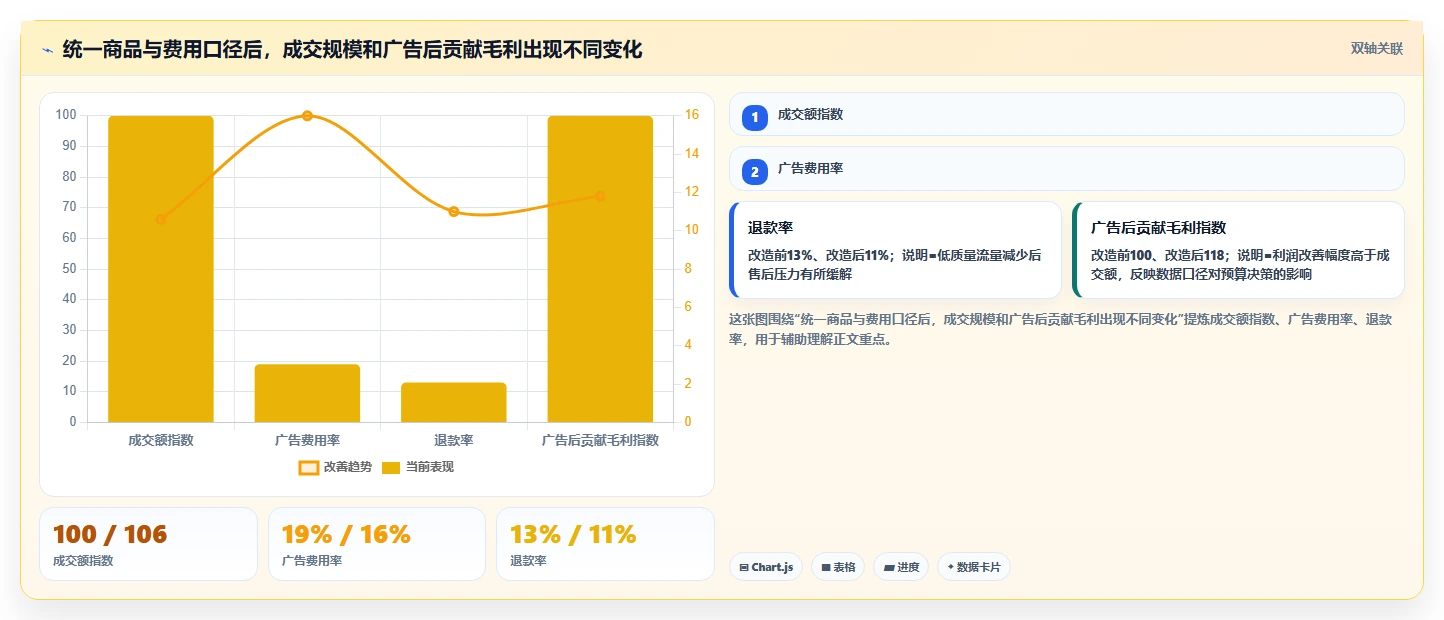Click the 100 / 106 stat card
Image resolution: width=1444 pixels, height=620 pixels.
(x=148, y=544)
